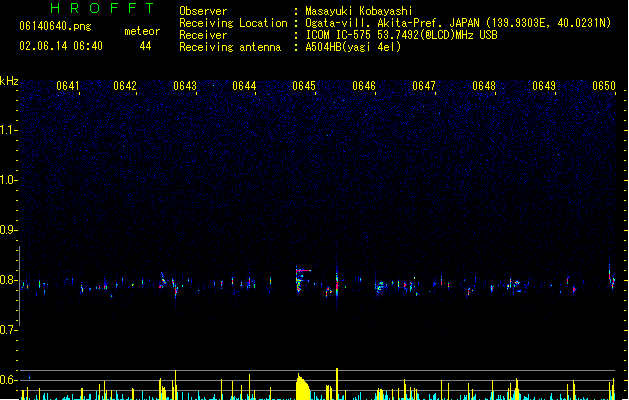Image resolution: width=629 pixels, height=400 pixels.
Task: Click time marker 0646
Action: click(364, 86)
